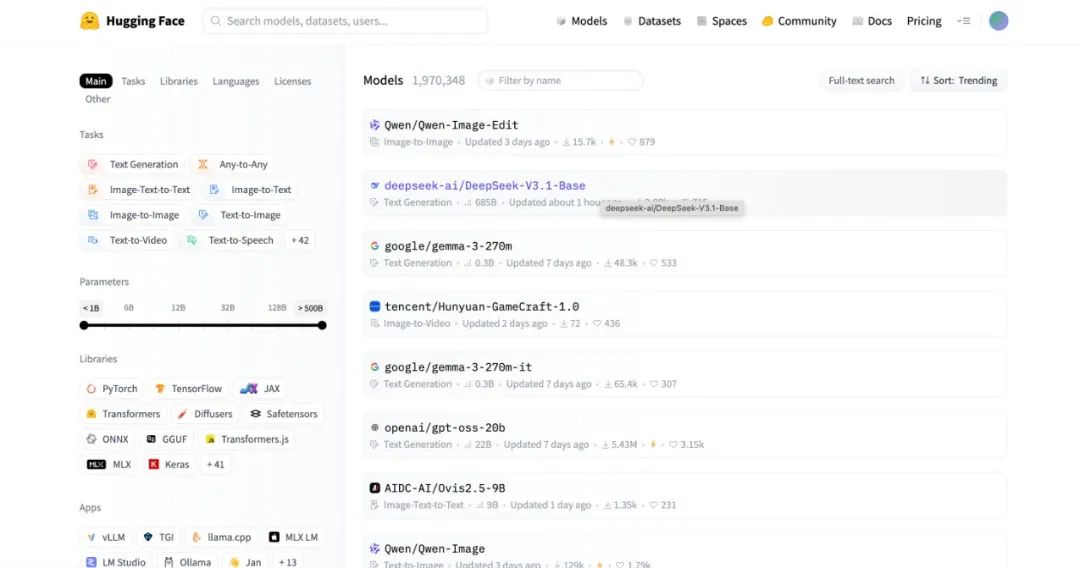Filter by Keras library

point(169,465)
